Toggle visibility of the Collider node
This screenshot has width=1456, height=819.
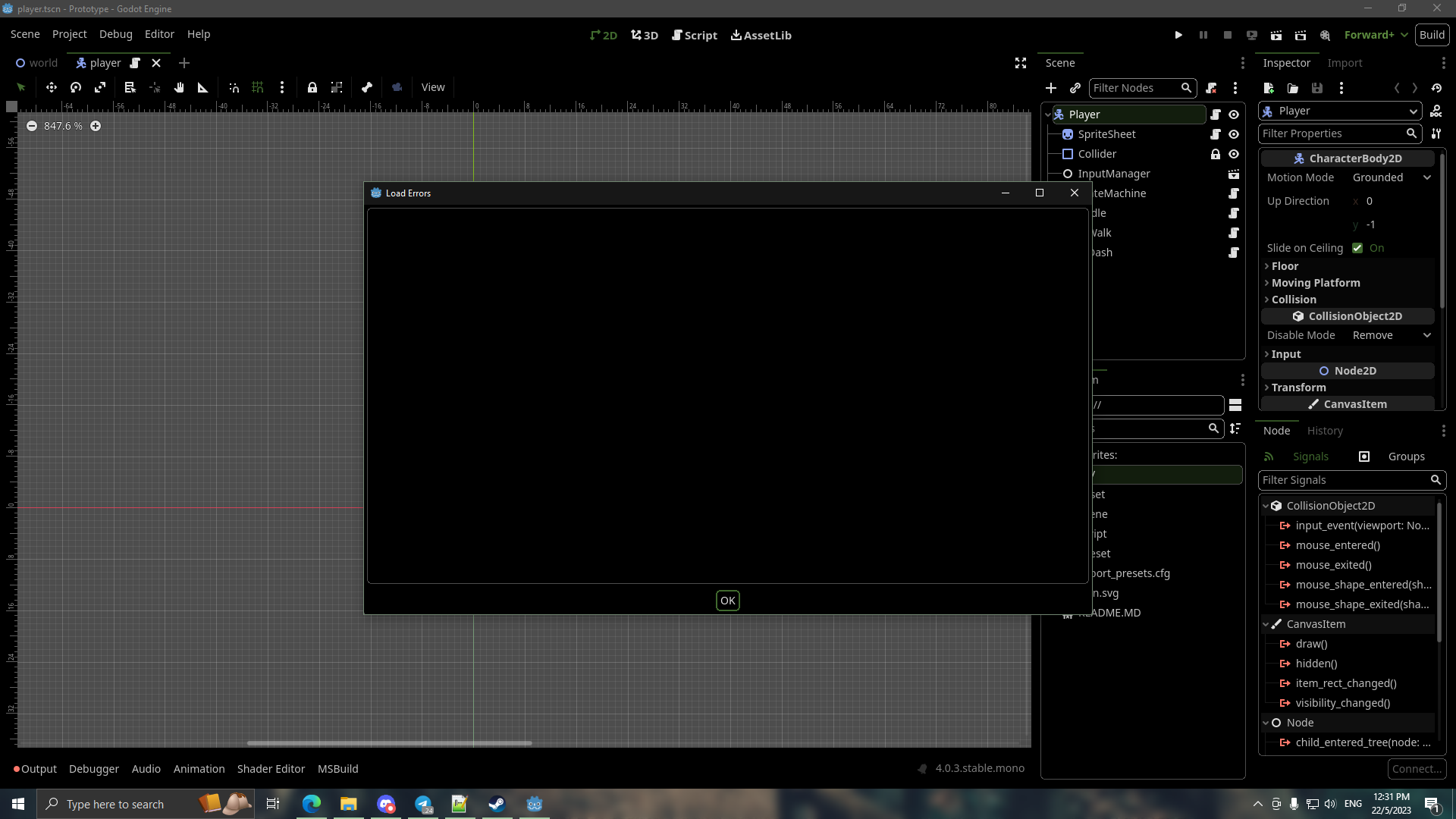(1234, 154)
